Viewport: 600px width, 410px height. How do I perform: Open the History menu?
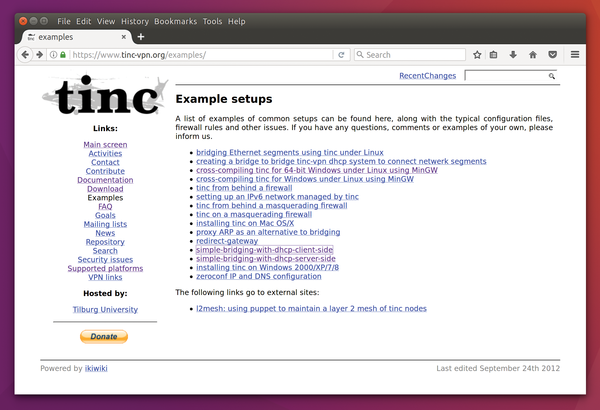point(135,21)
